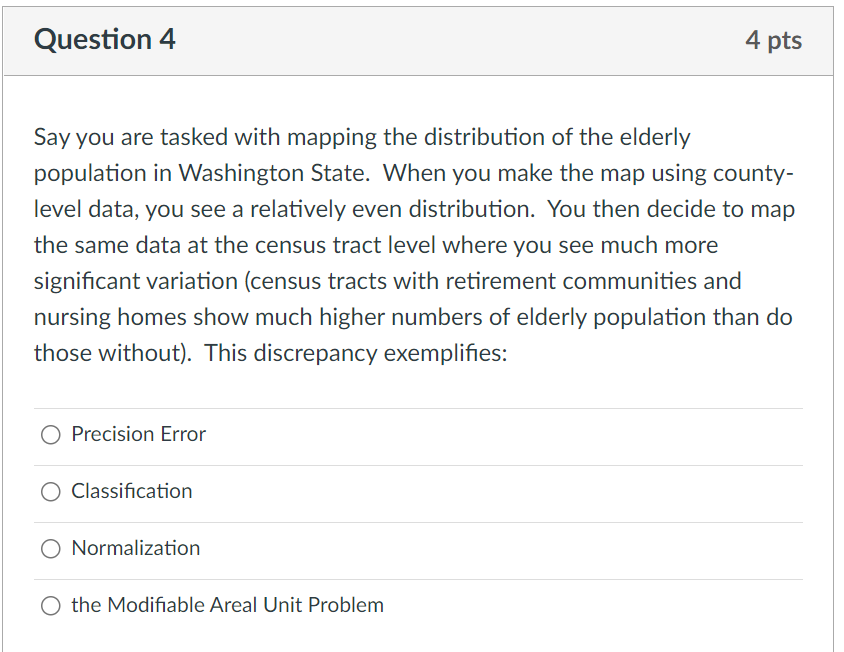Click the word "county-" ending the second line

coord(753,173)
